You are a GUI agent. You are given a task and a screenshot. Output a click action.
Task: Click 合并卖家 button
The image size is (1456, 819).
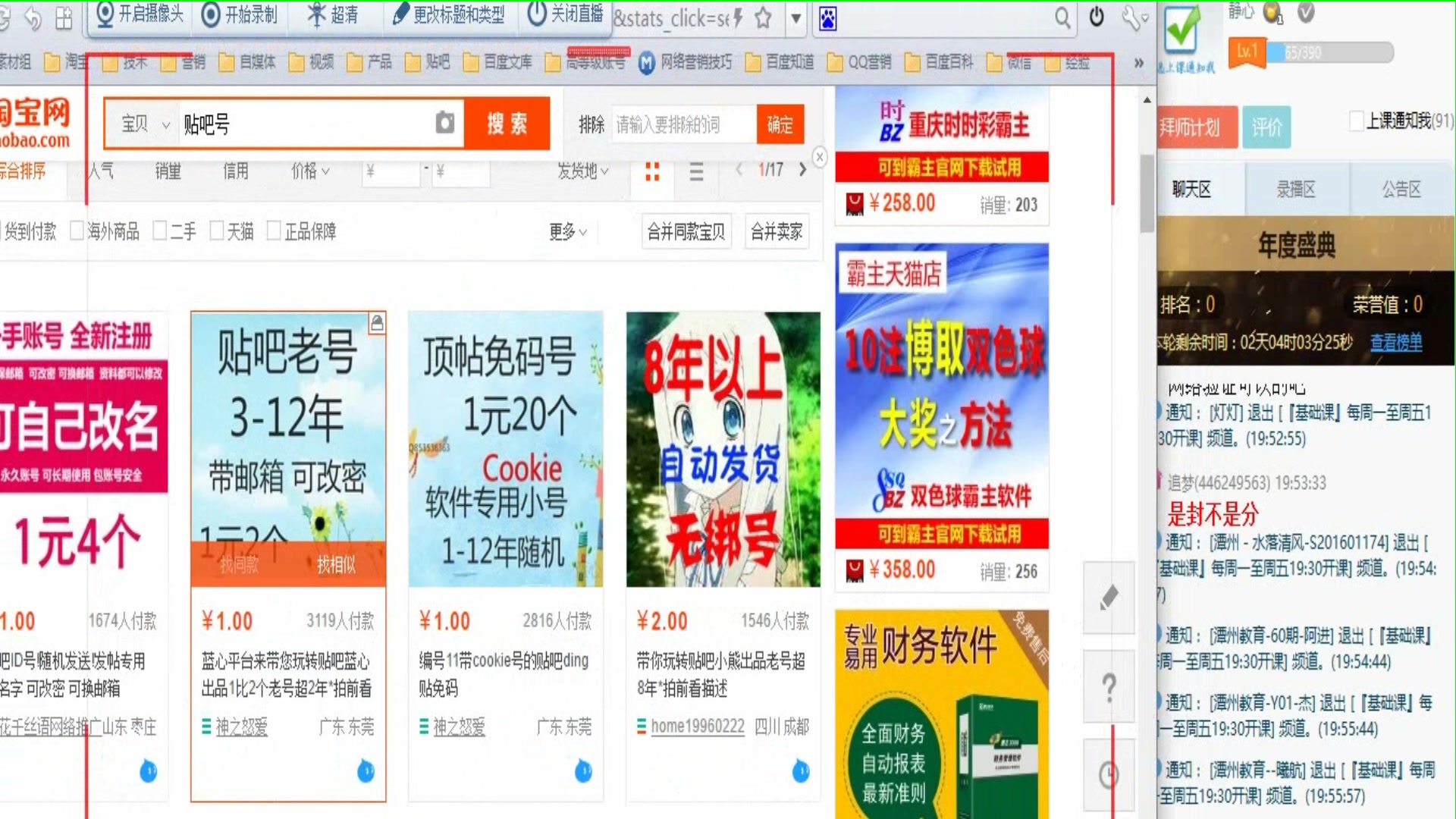tap(777, 231)
